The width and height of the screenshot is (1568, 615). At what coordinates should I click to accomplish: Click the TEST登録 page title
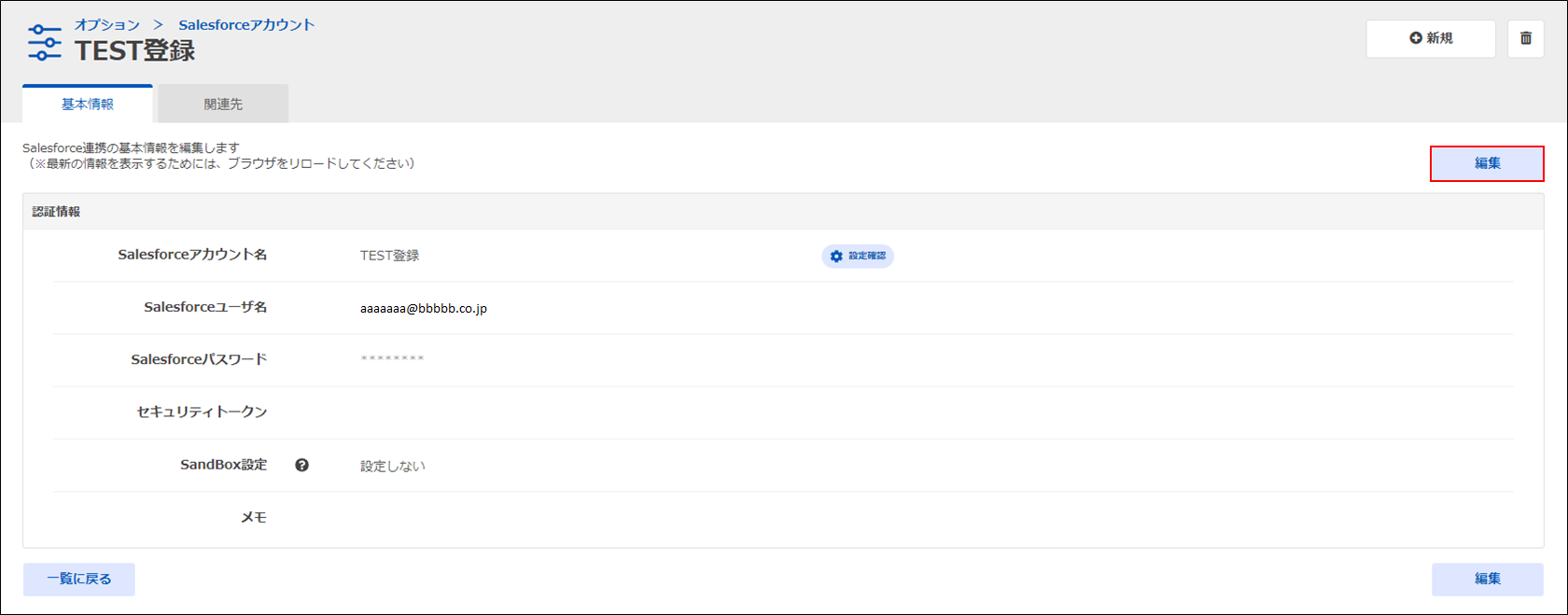[x=135, y=50]
